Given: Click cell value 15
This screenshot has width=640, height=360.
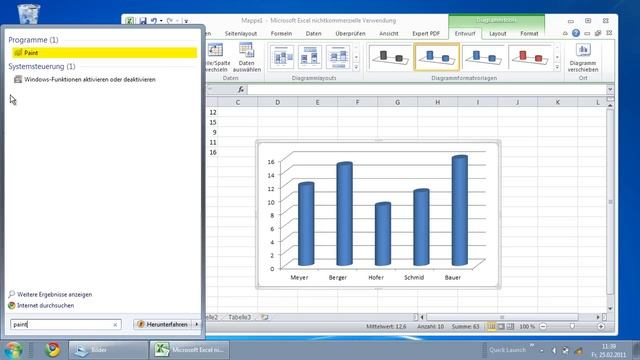Looking at the screenshot, I should [x=213, y=122].
